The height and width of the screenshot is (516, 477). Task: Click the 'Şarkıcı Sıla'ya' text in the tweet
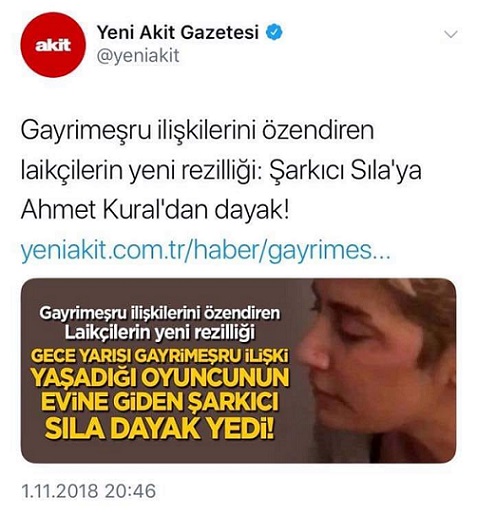pos(345,171)
